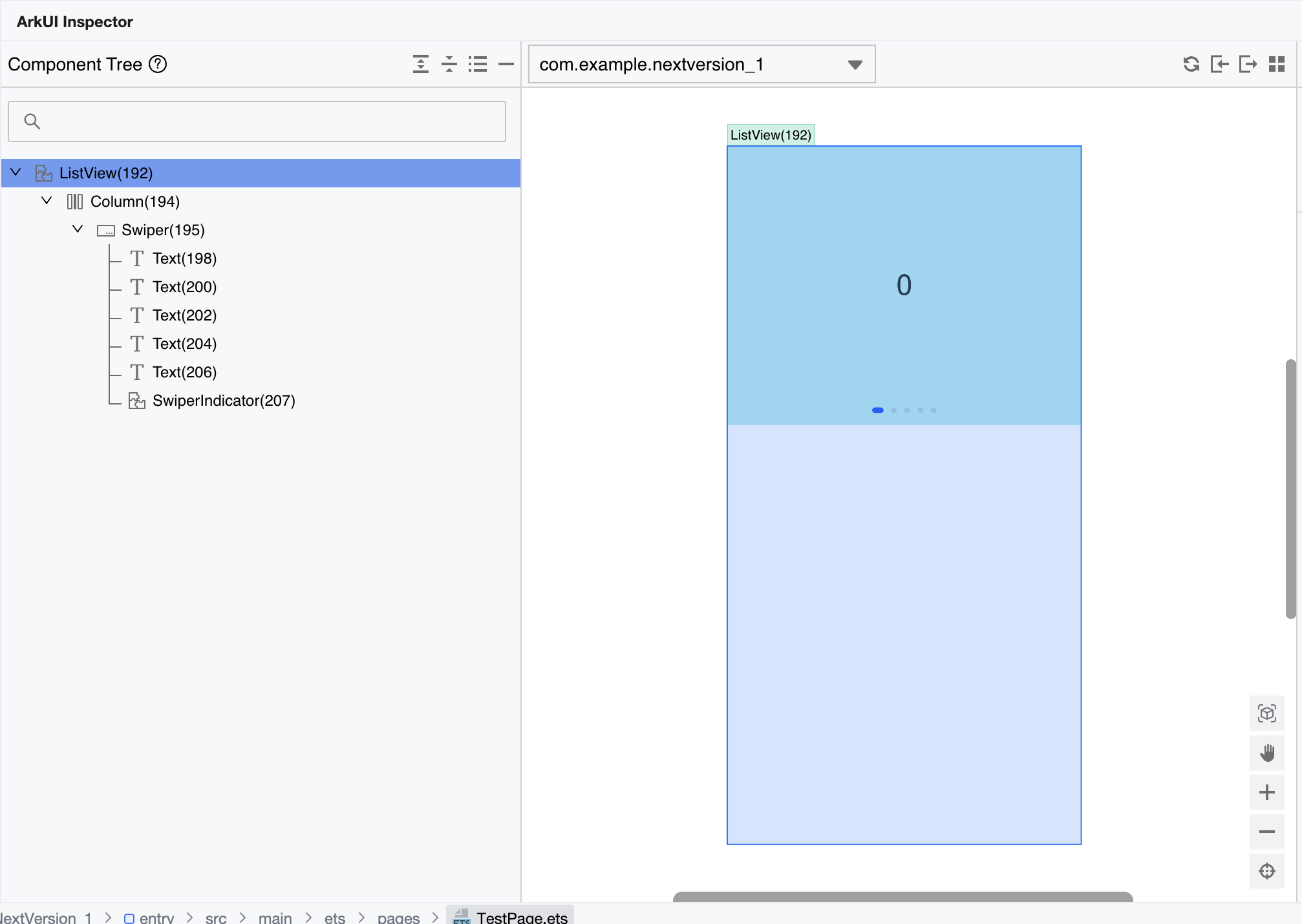This screenshot has width=1302, height=924.
Task: Click the grid layout icon
Action: 1277,64
